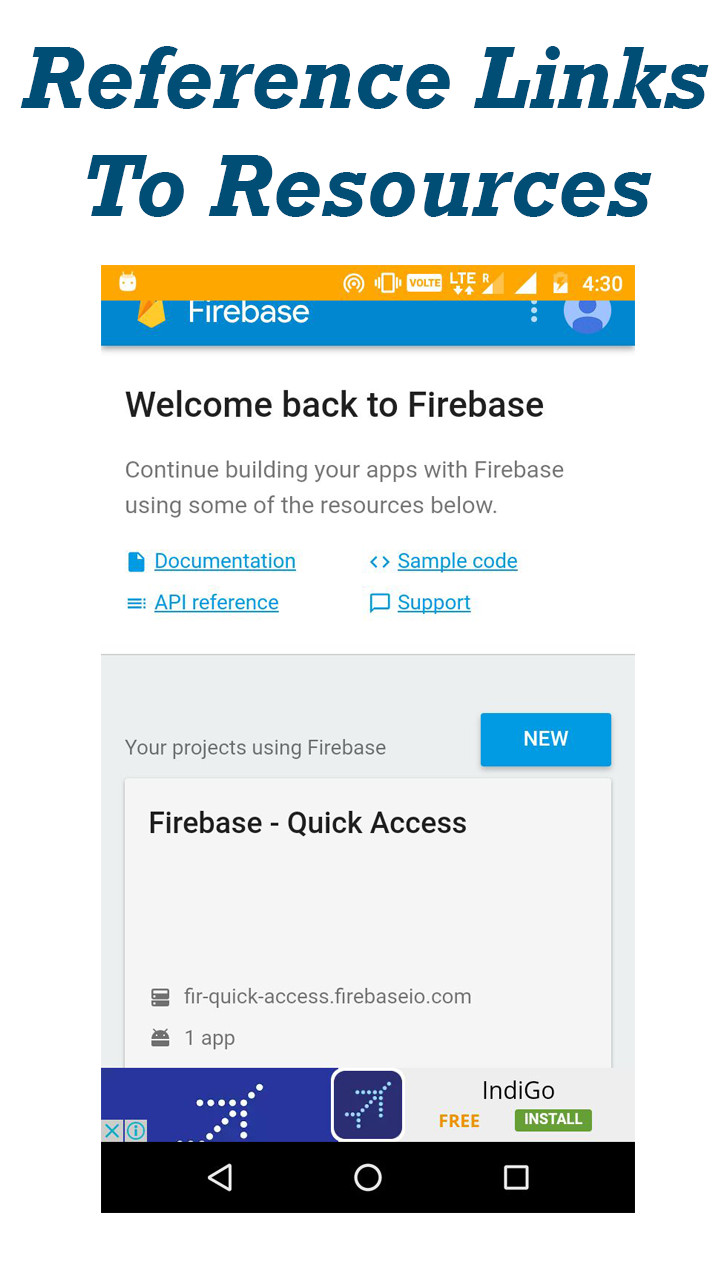The width and height of the screenshot is (720, 1280).
Task: Click the Support chat bubble icon
Action: tap(379, 603)
